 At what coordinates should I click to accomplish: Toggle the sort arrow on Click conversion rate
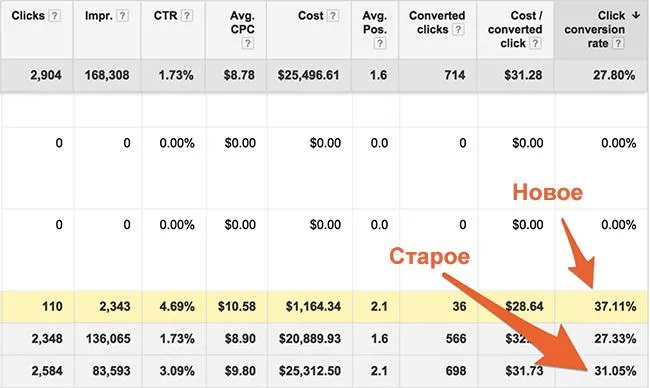tap(636, 15)
